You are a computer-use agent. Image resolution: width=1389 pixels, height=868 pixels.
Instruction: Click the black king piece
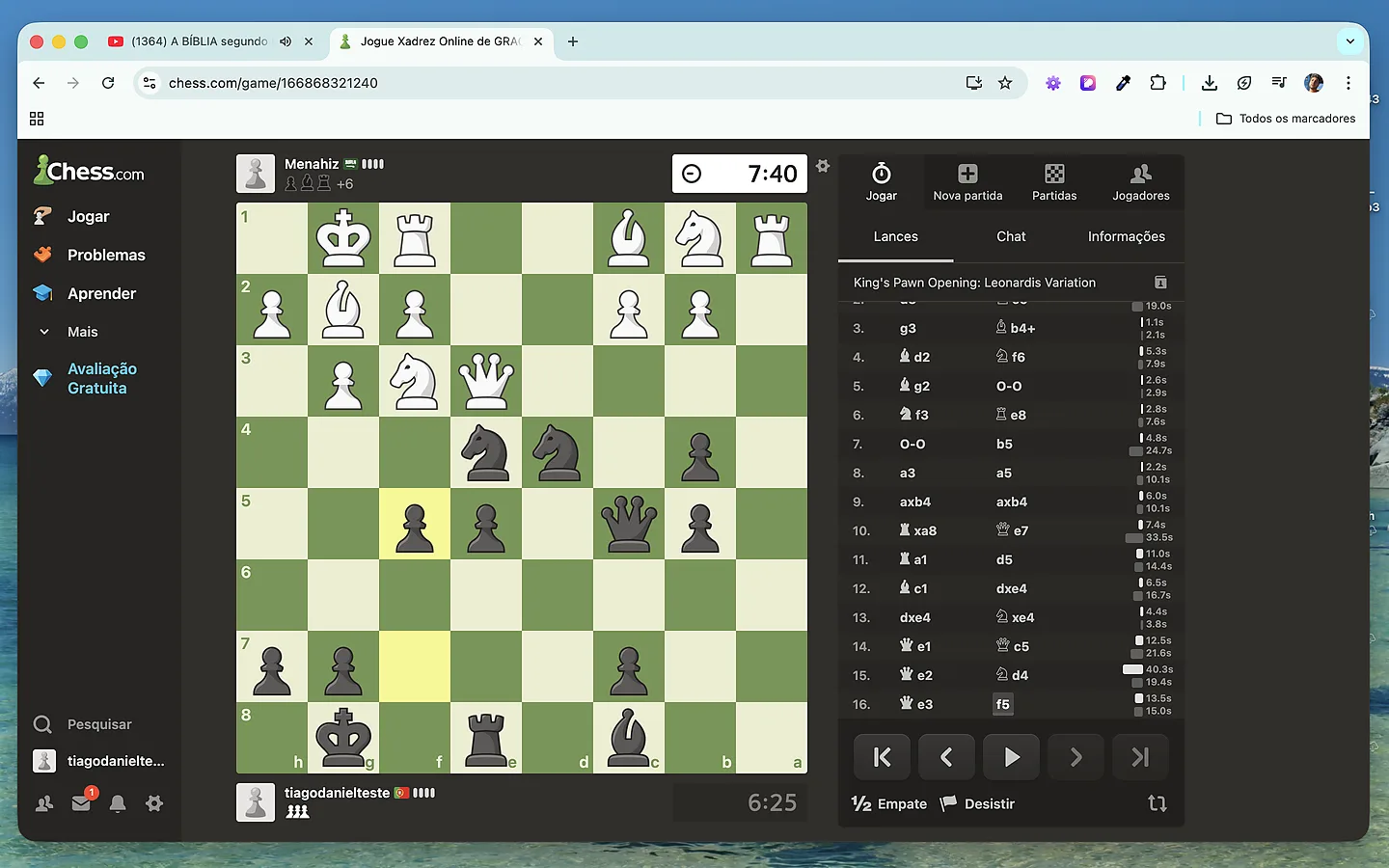tap(343, 738)
